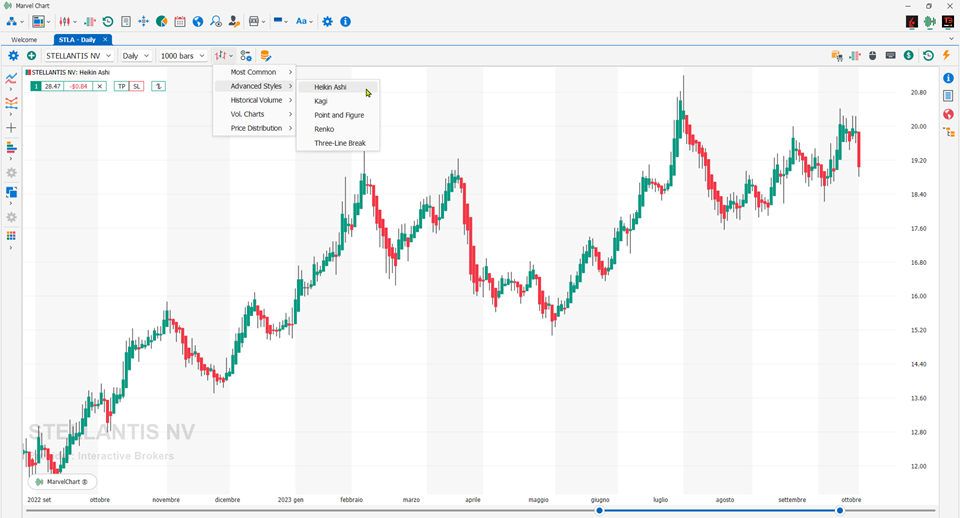This screenshot has height=518, width=960.
Task: Click the green history clock icon in top toolbar
Action: [x=108, y=21]
